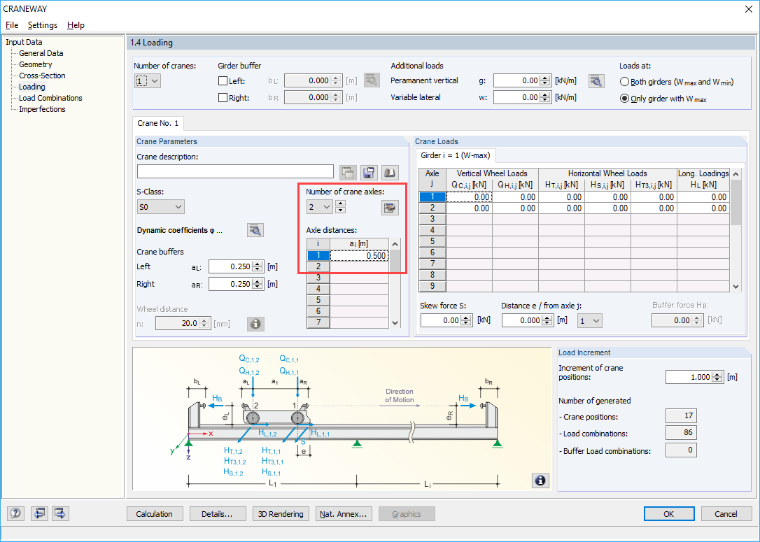Select Both girders load option
Image resolution: width=760 pixels, height=542 pixels.
625,82
